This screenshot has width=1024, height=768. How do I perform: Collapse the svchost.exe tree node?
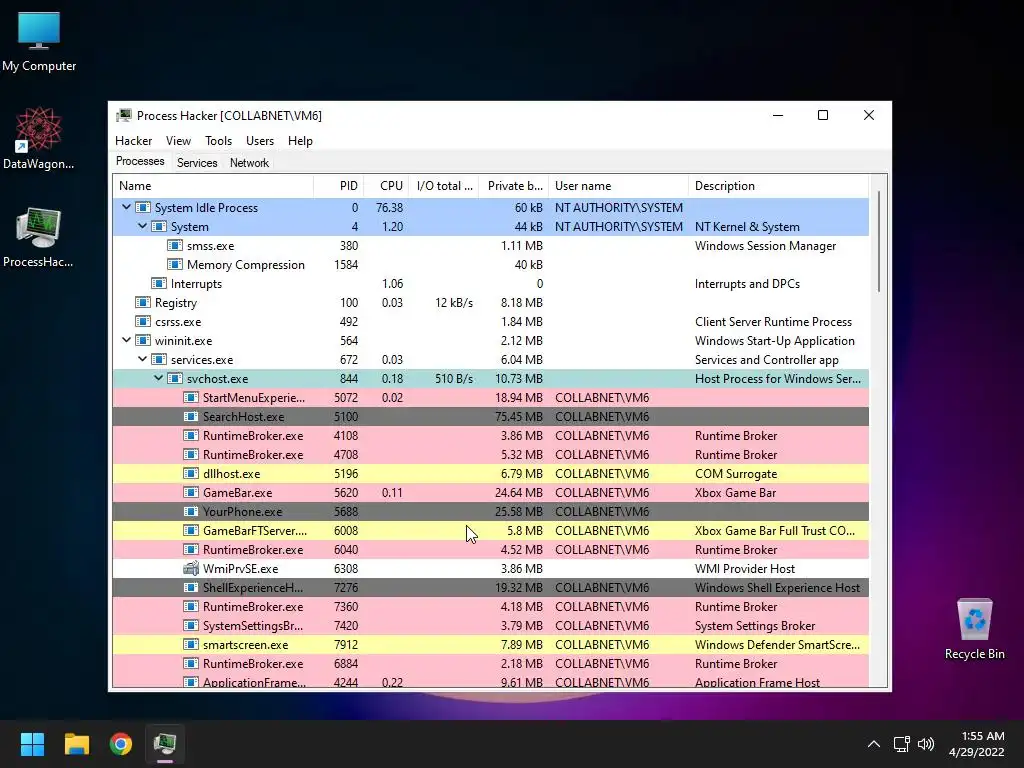pos(158,378)
